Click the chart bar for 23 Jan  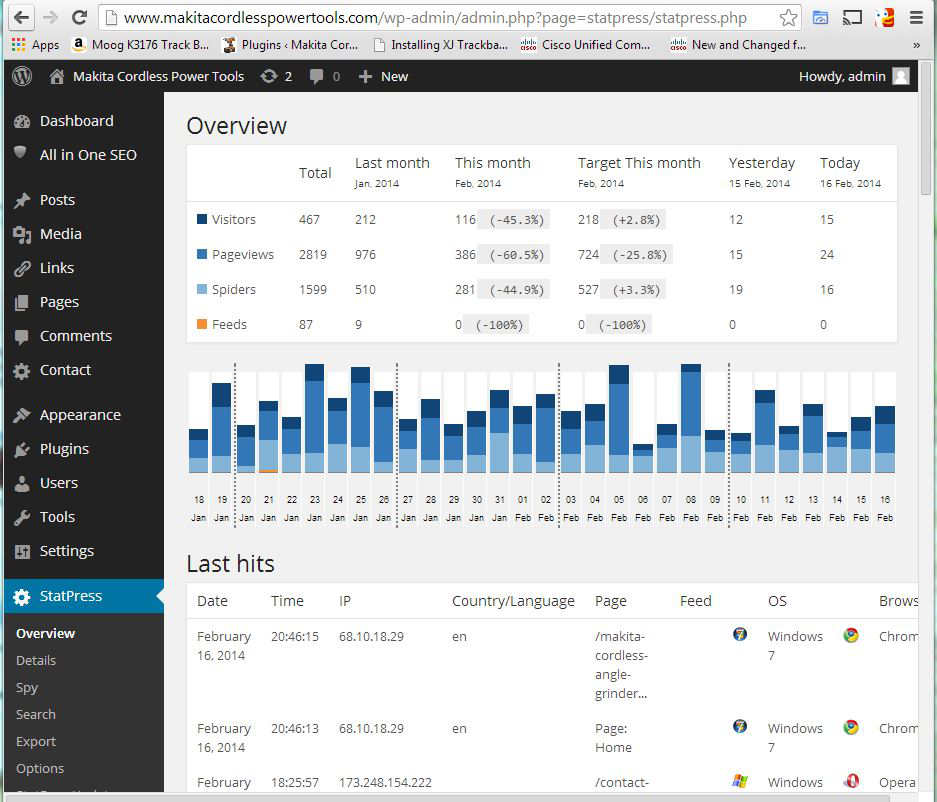pos(314,418)
